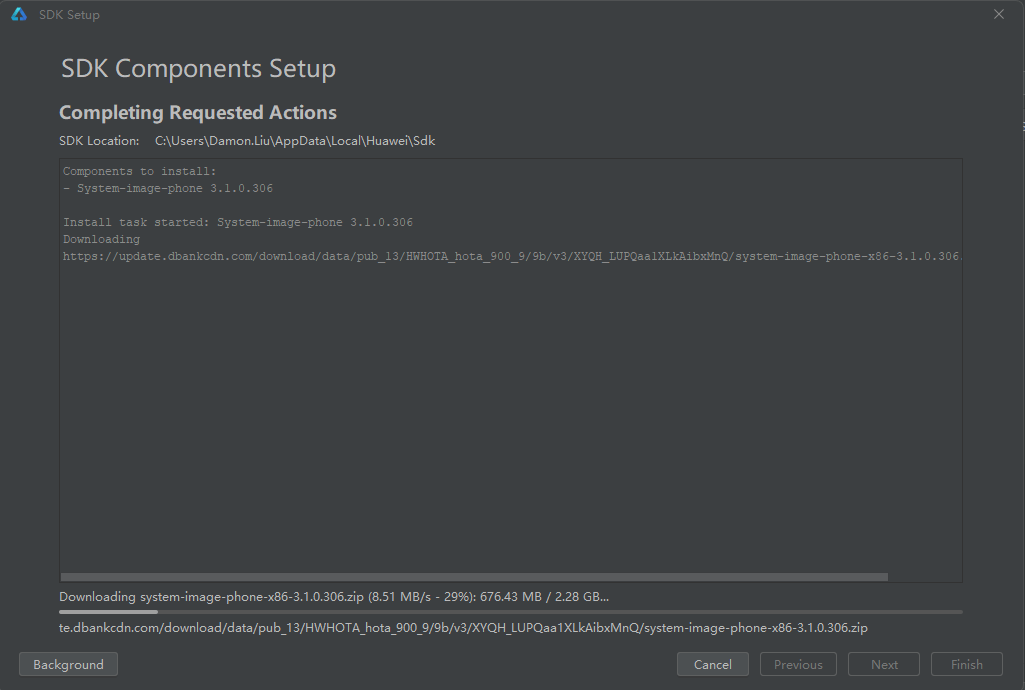The image size is (1025, 690).
Task: Click the URL text below progress bar
Action: (x=463, y=628)
